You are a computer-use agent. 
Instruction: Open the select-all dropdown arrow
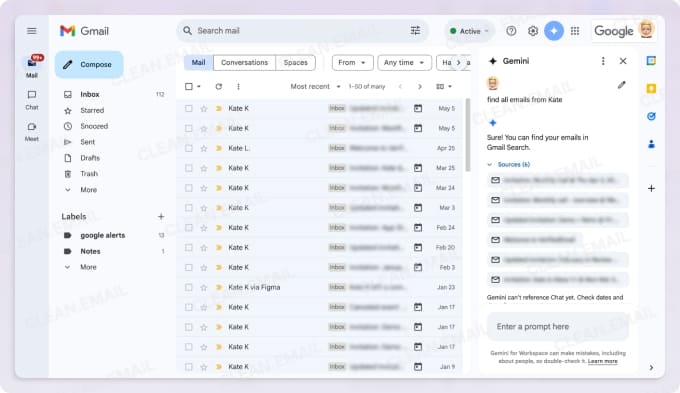[199, 86]
